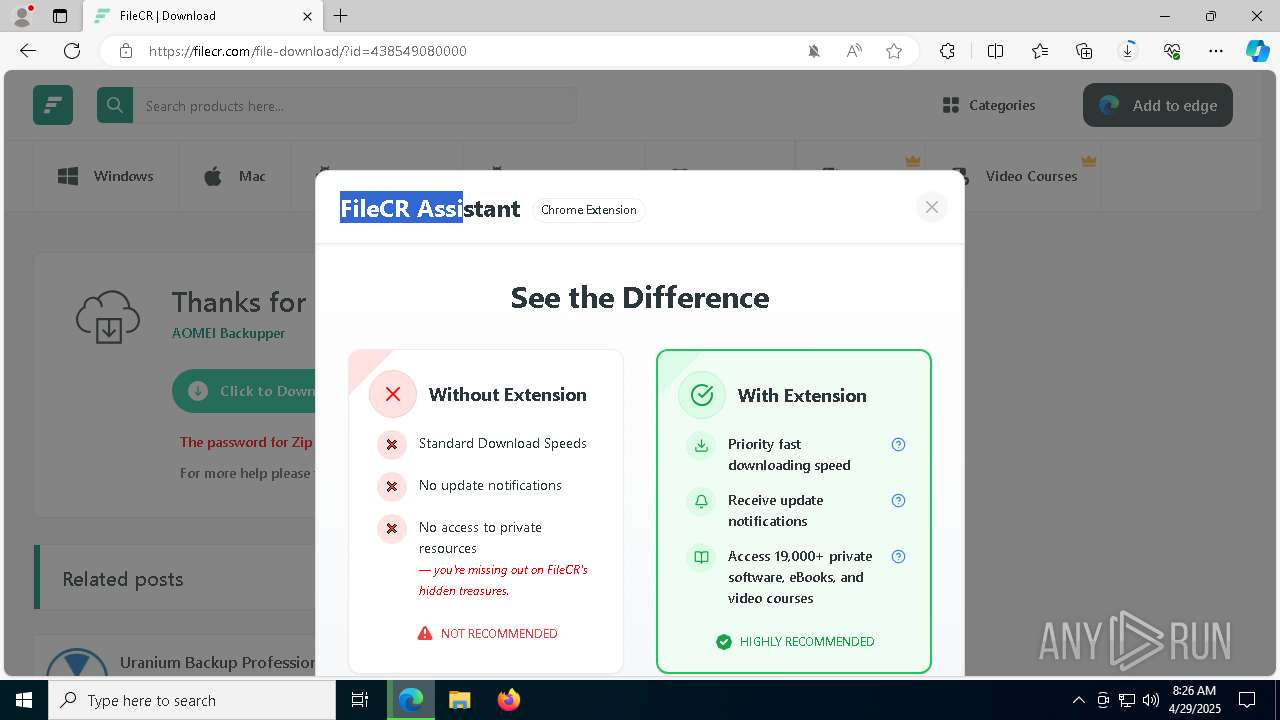
Task: Click the Related posts heading
Action: [123, 579]
